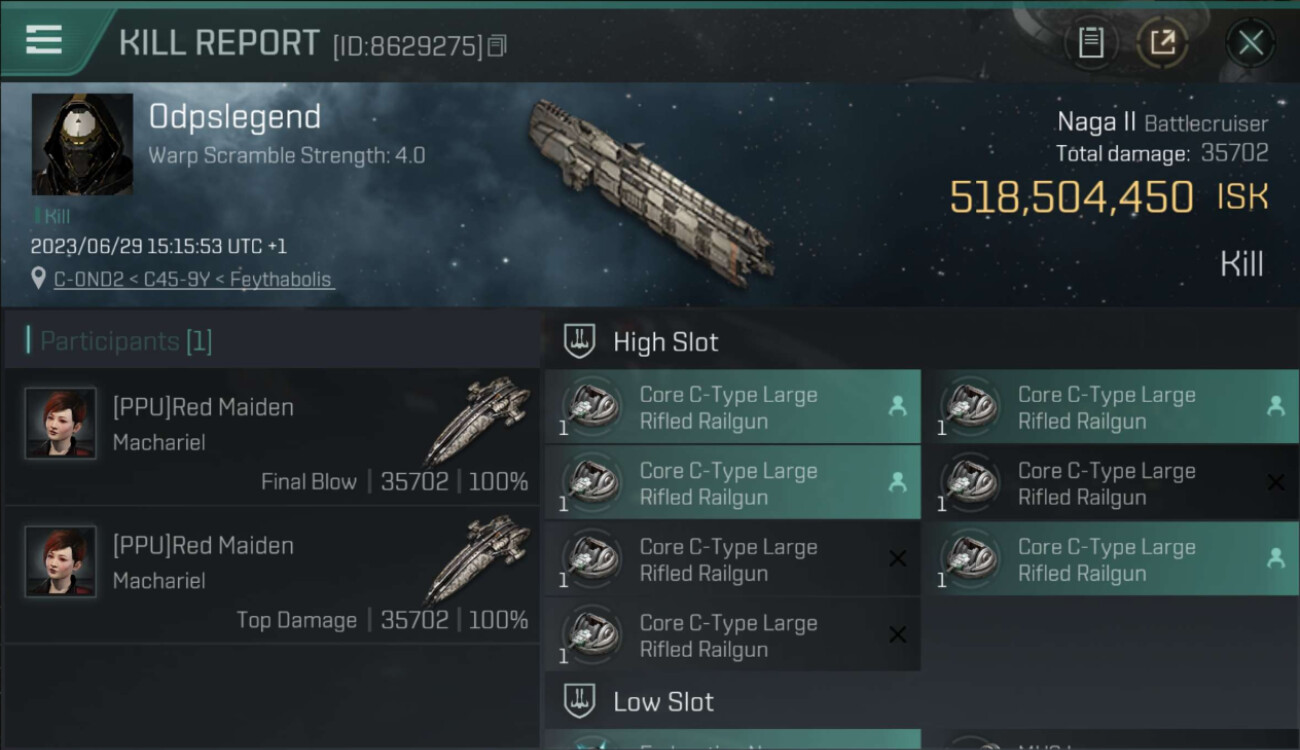Click the Naga II ship image
Viewport: 1300px width, 750px height.
[650, 189]
